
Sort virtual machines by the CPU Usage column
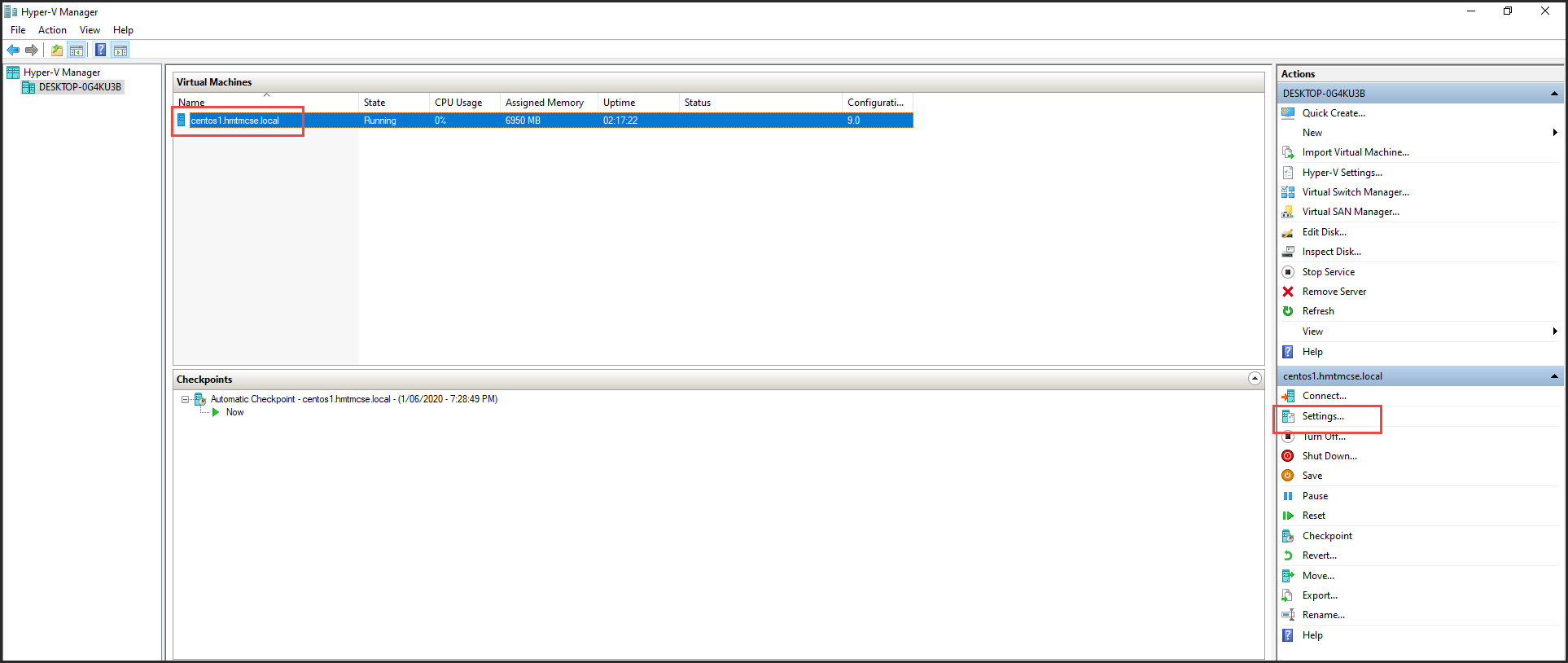tap(458, 103)
